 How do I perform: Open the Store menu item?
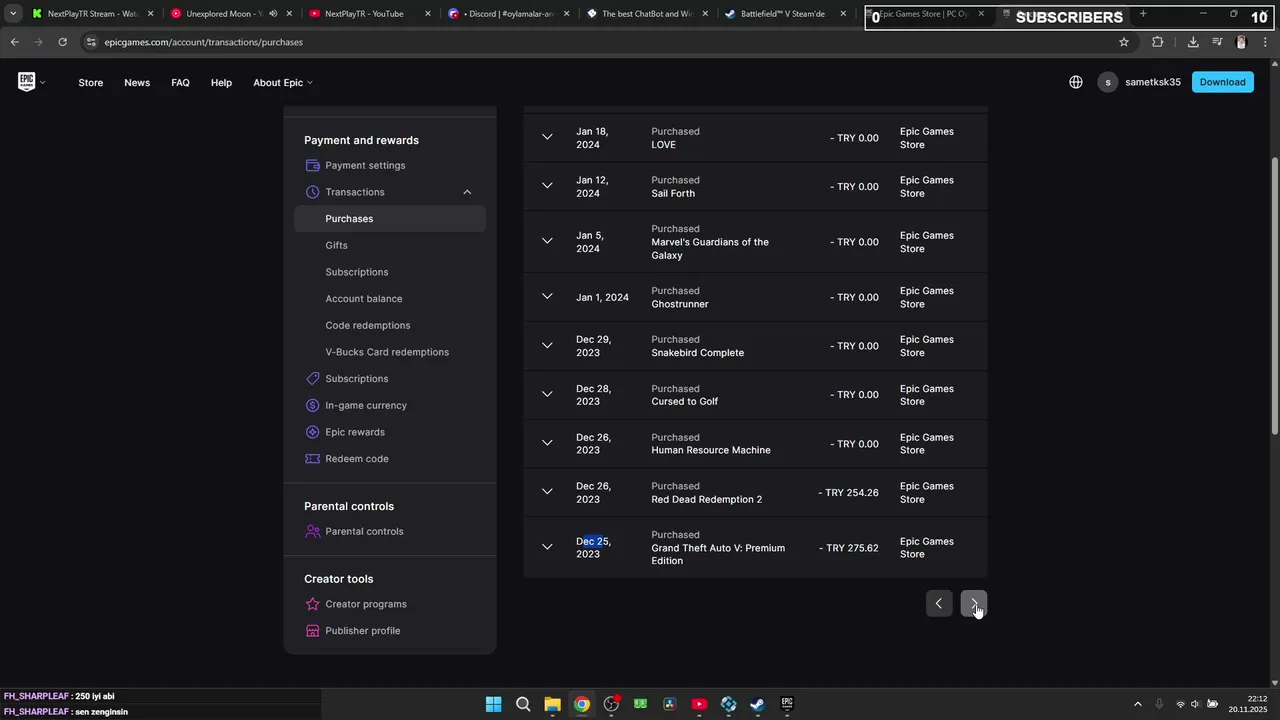[91, 82]
